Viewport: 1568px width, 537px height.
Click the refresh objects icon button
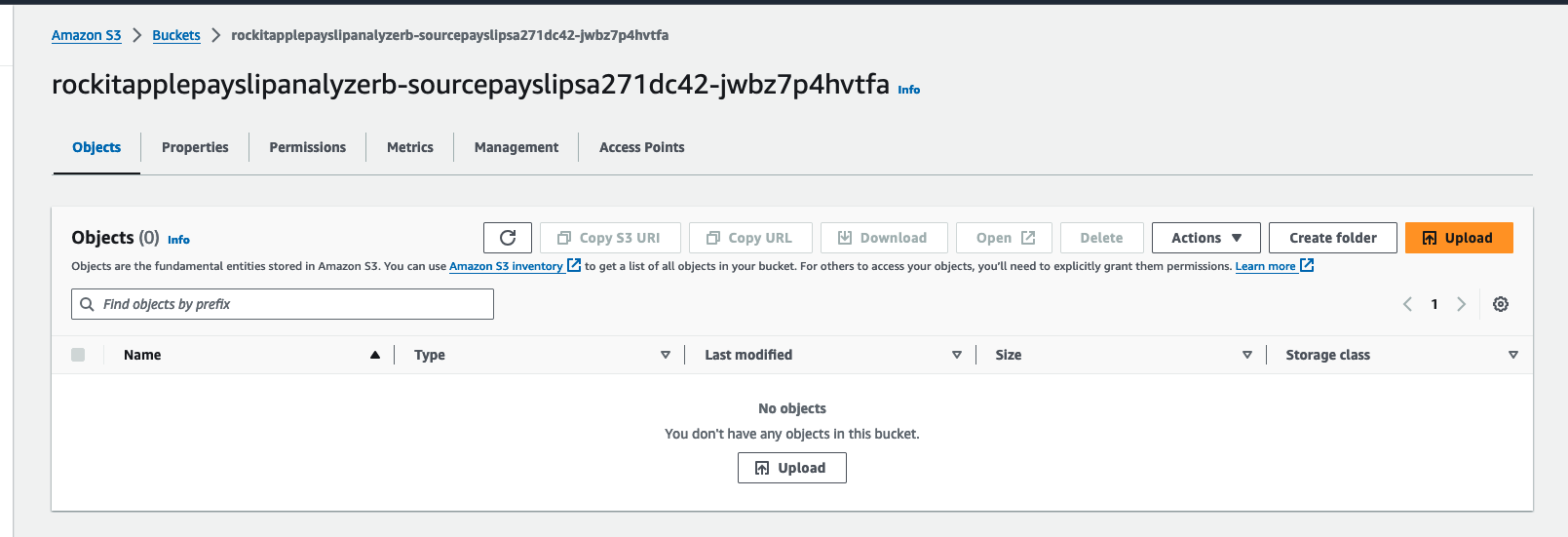508,238
